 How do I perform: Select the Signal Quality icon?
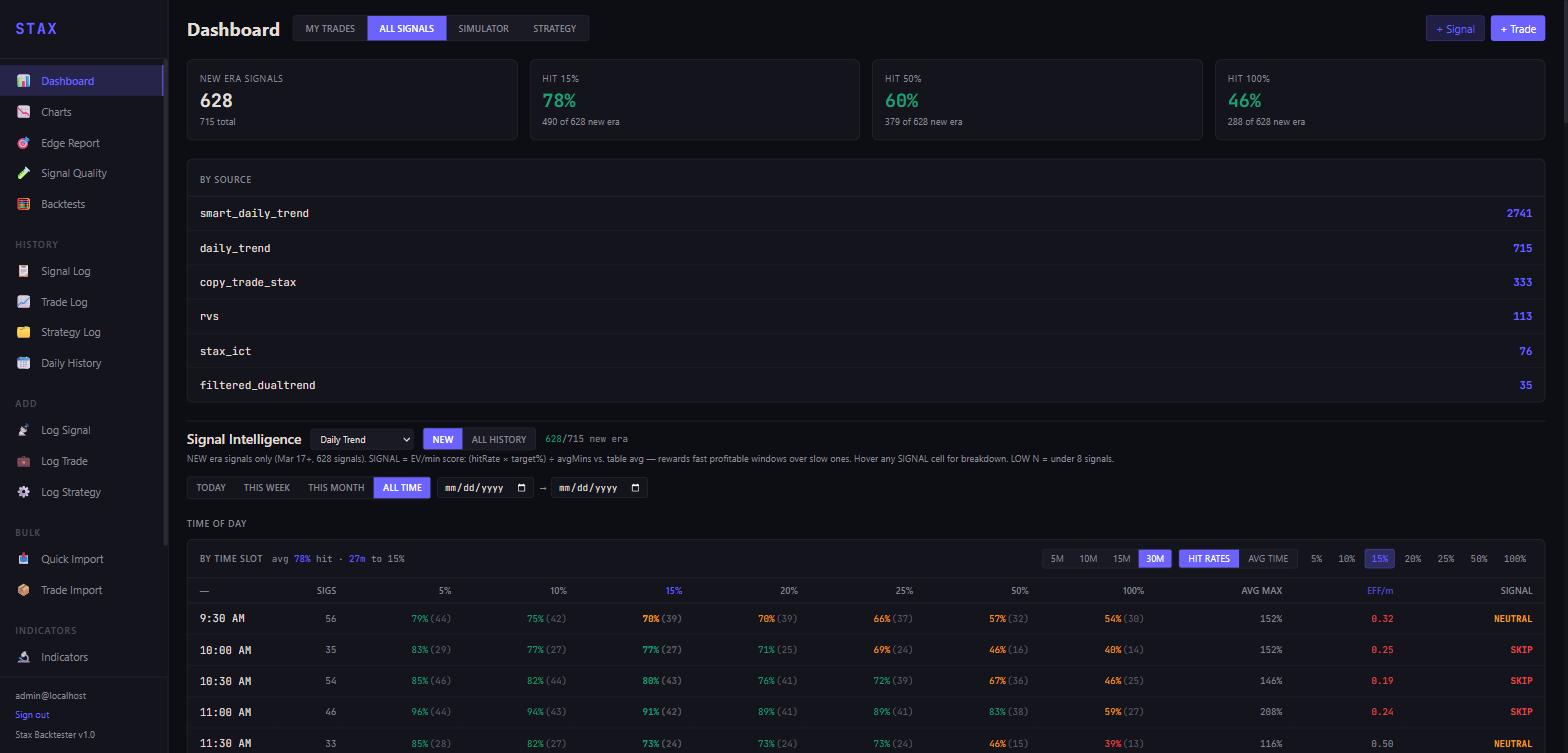click(23, 173)
